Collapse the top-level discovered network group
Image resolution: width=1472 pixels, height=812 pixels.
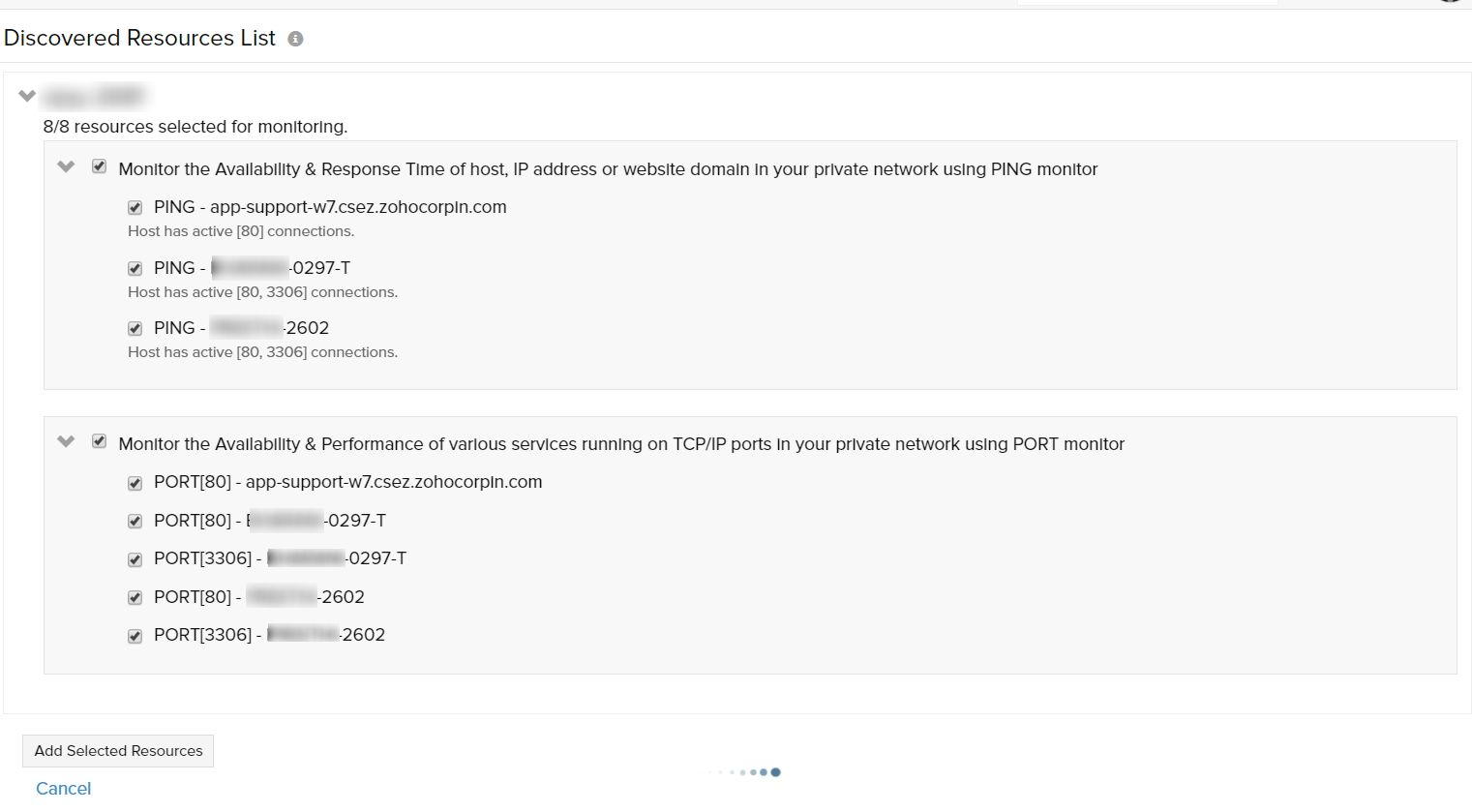coord(27,96)
